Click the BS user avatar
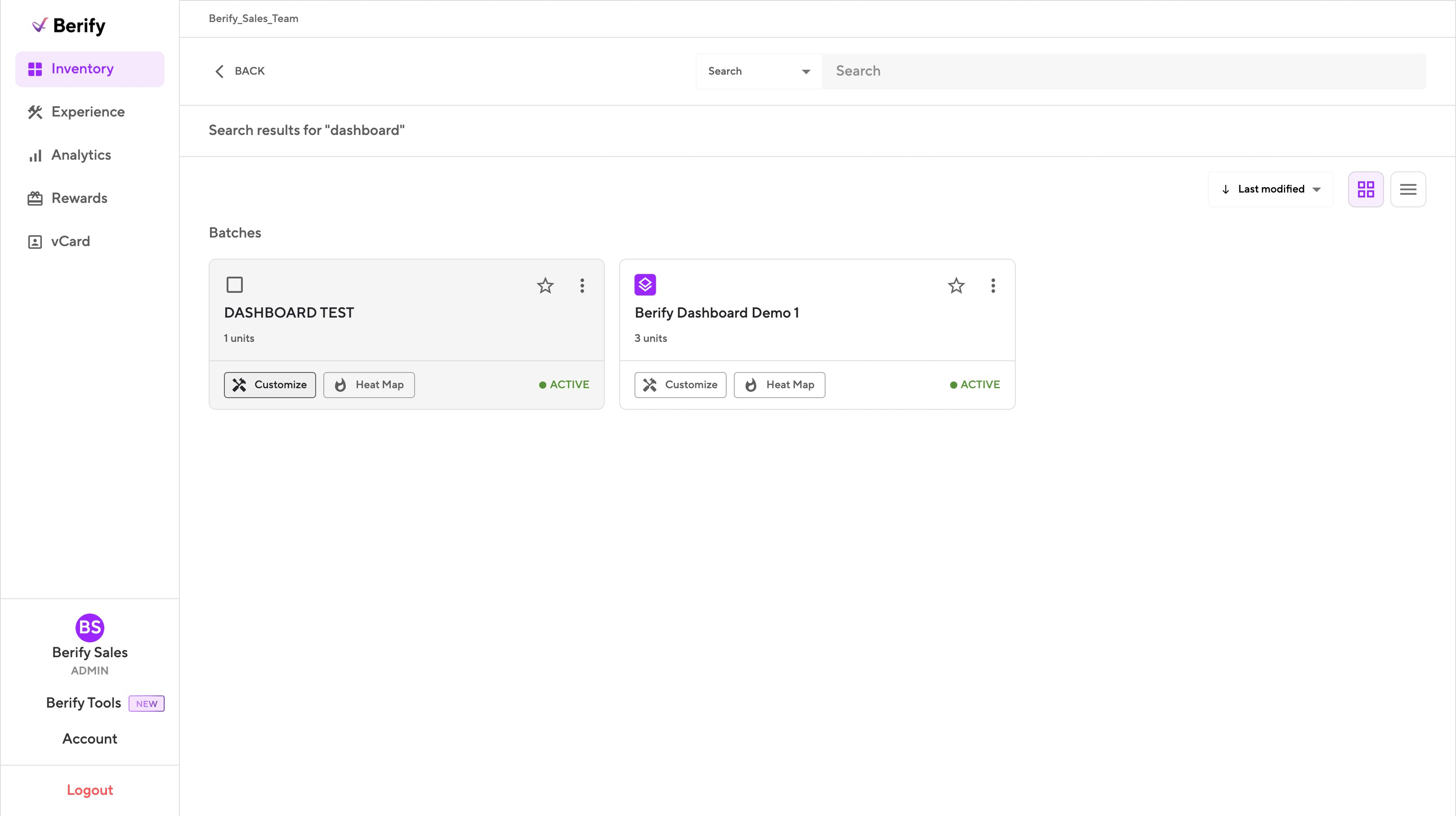1456x816 pixels. (x=90, y=627)
